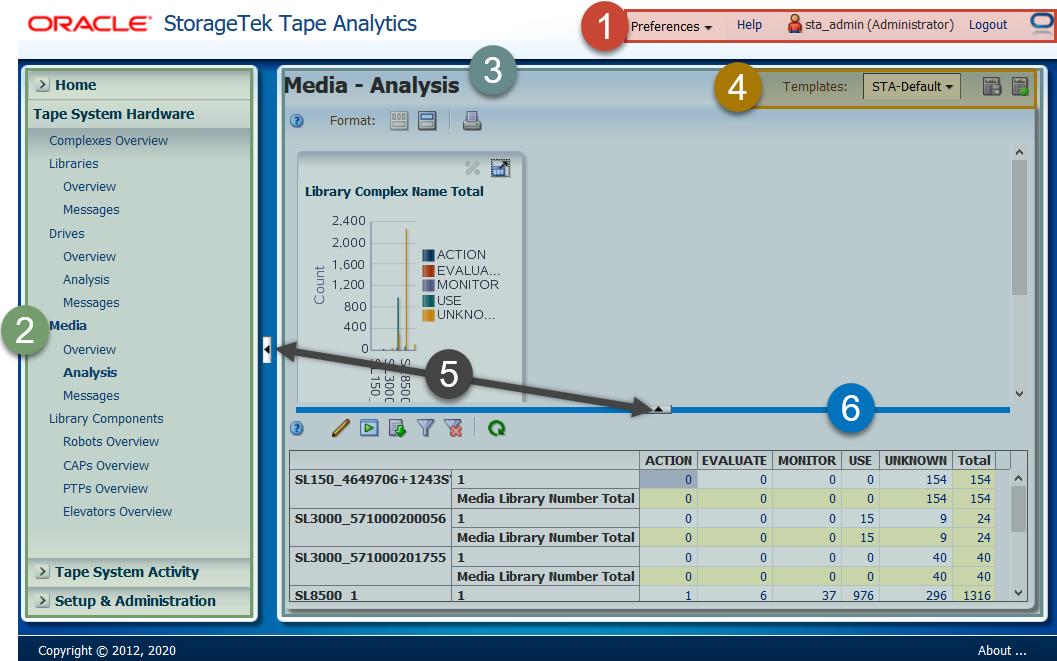The height and width of the screenshot is (661, 1057).
Task: Open CAPs Overview
Action: click(x=106, y=466)
